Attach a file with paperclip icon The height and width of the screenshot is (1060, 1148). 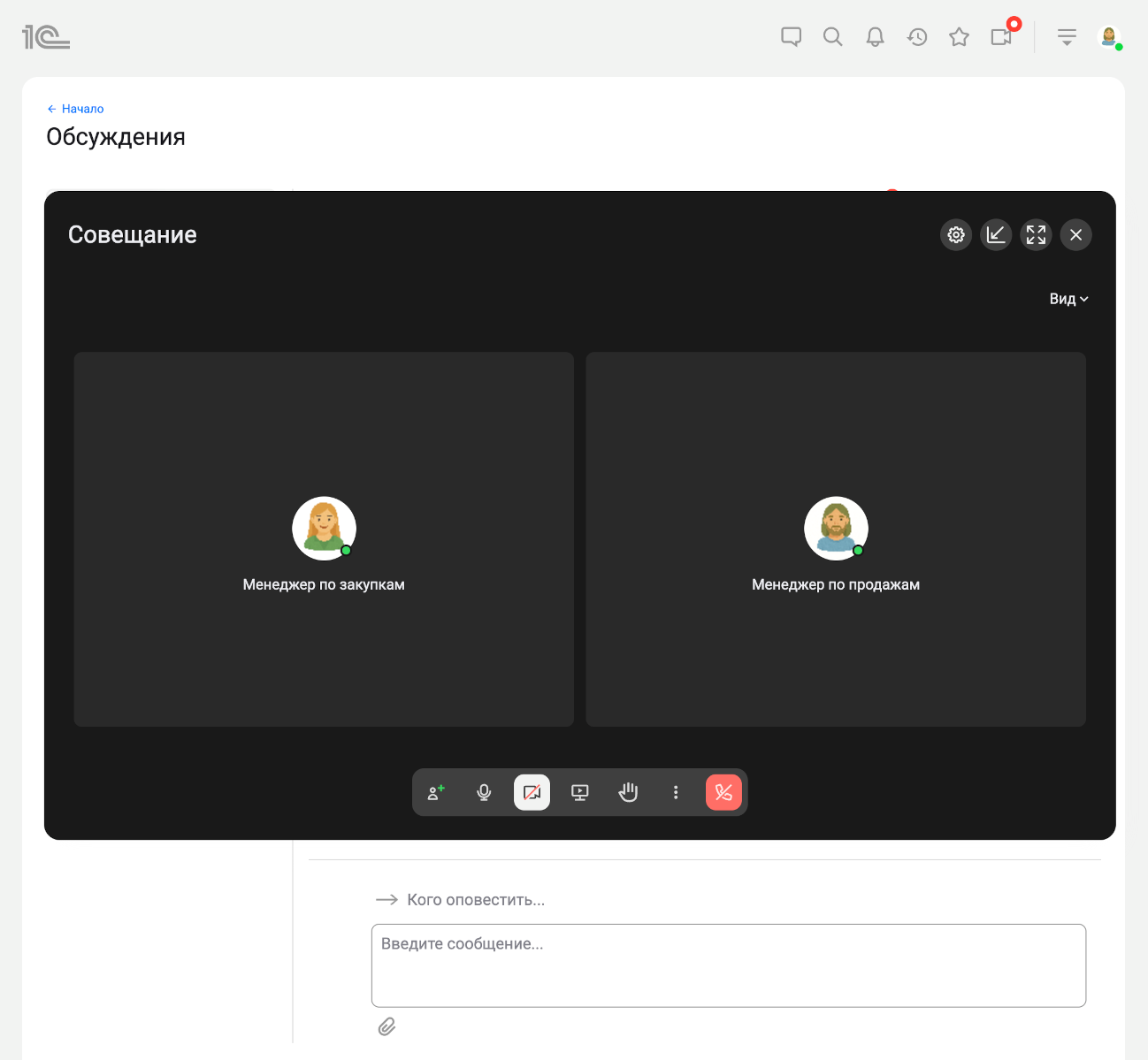click(386, 1026)
